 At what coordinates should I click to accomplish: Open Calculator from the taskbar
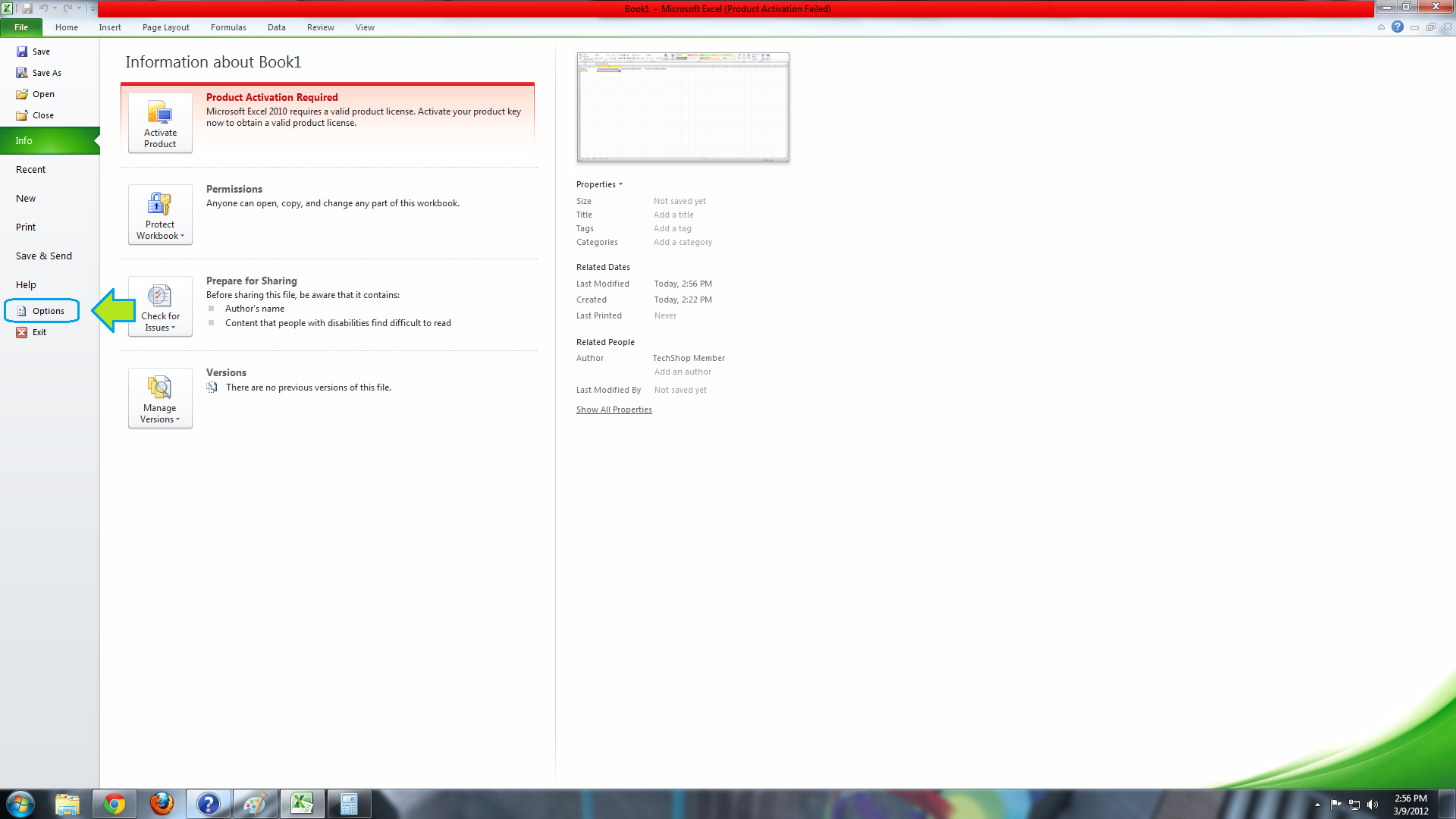(349, 804)
